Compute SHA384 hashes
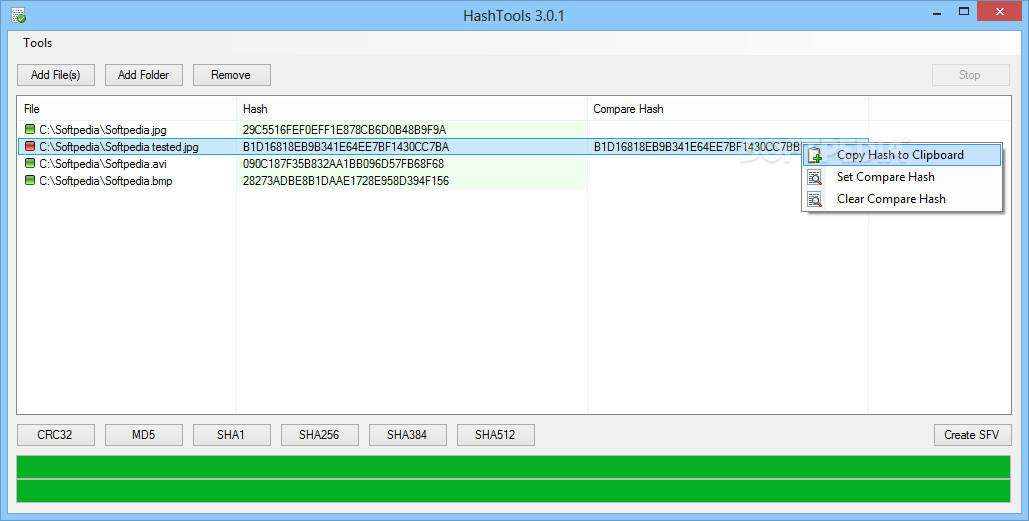Screen dimensions: 1029x521 [408, 434]
